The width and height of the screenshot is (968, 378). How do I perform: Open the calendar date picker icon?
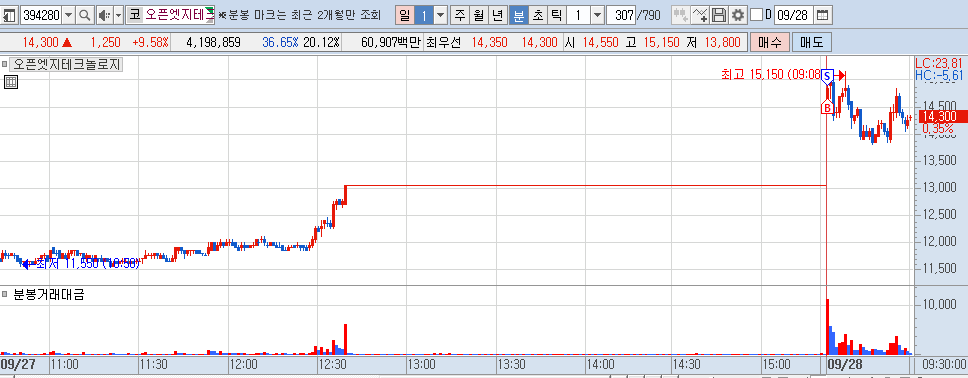tap(822, 15)
